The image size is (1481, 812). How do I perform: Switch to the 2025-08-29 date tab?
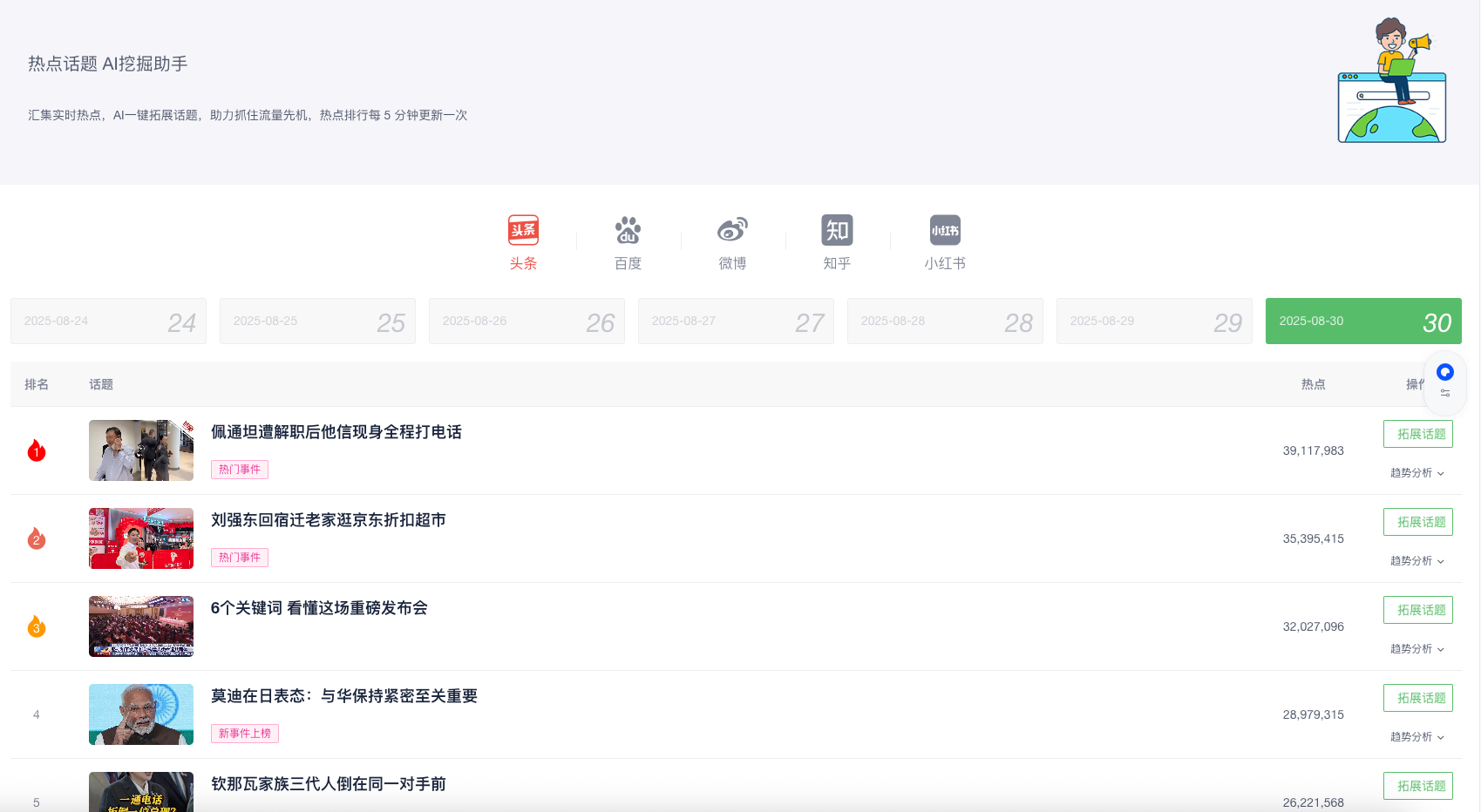(x=1154, y=321)
